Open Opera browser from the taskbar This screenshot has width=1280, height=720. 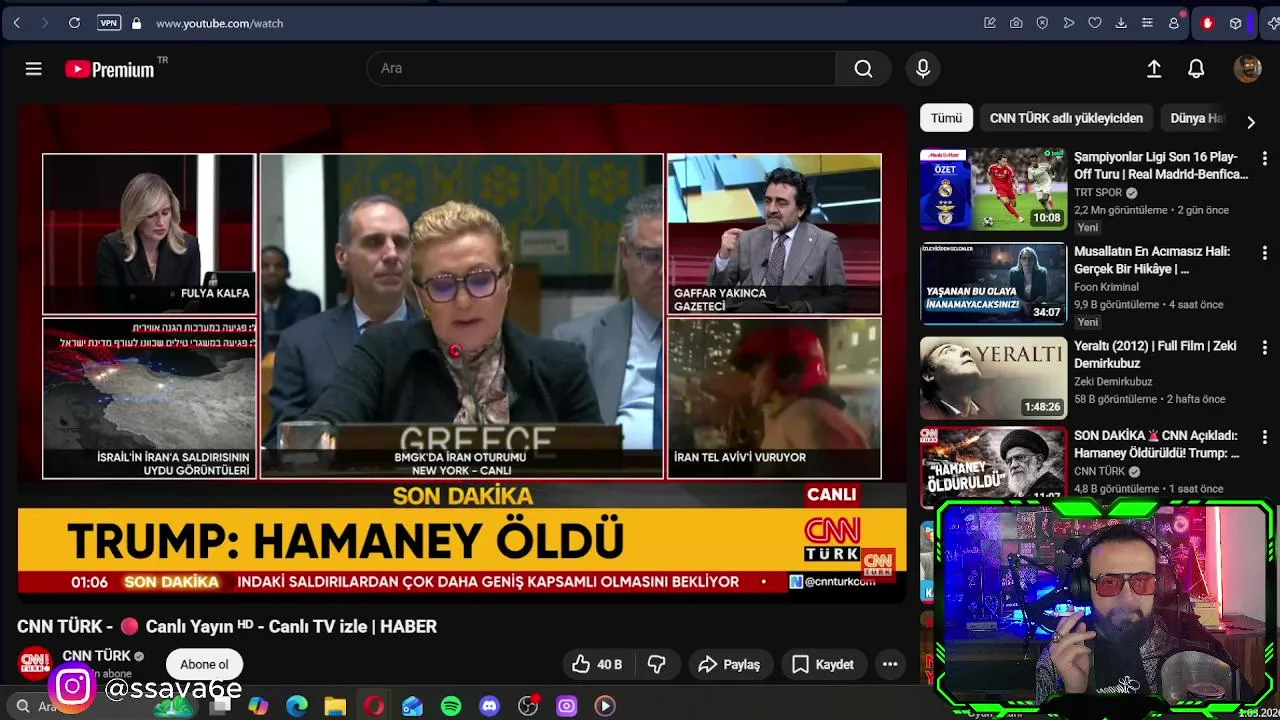[374, 706]
